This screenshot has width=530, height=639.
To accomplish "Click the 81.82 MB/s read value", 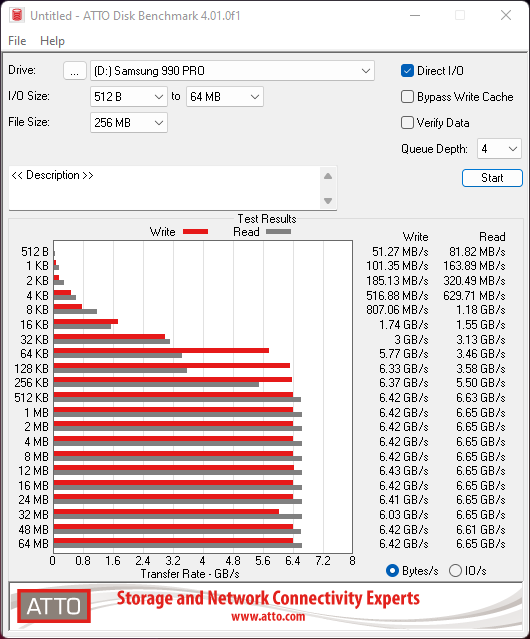I will 477,252.
